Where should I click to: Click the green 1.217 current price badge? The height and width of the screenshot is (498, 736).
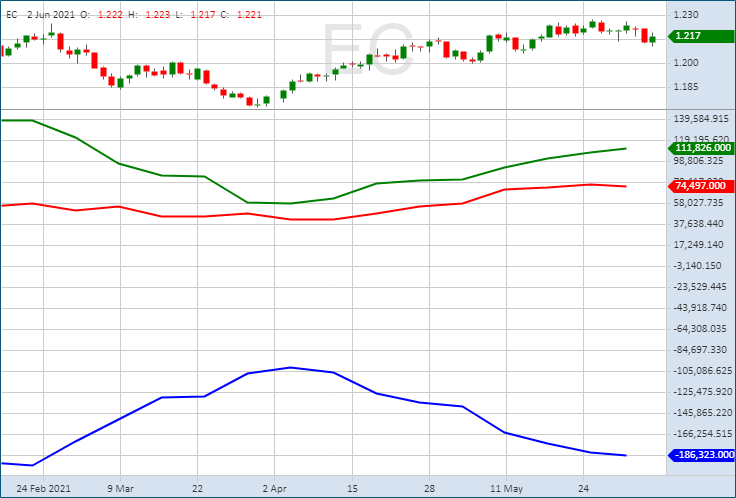click(701, 36)
